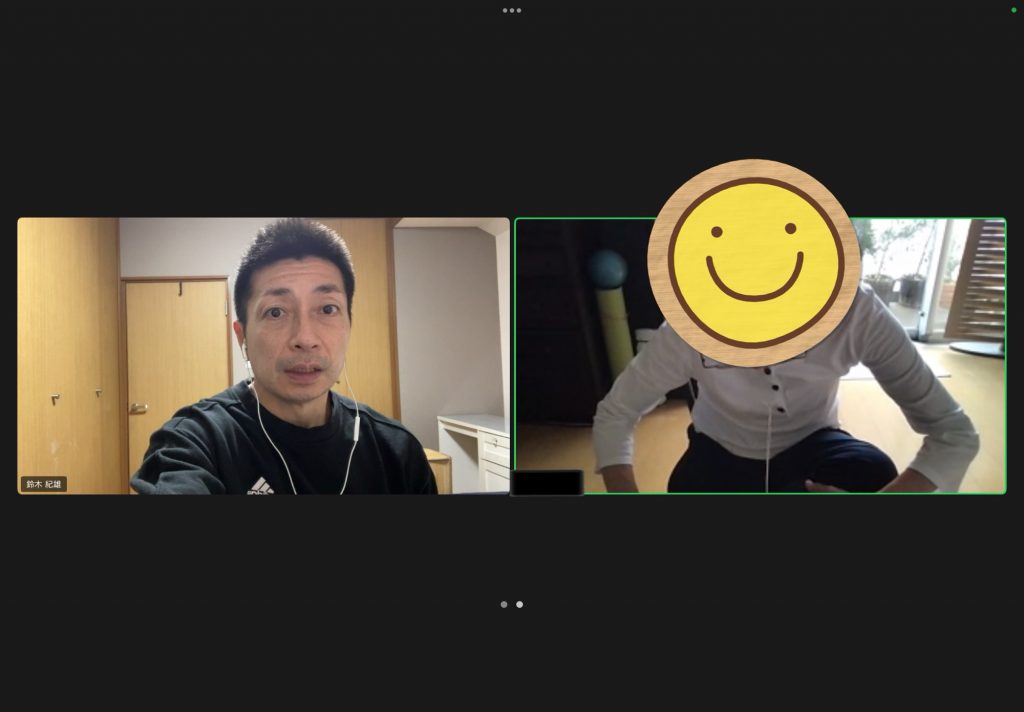Go to the first gallery page dot
This screenshot has height=712, width=1024.
tap(504, 604)
